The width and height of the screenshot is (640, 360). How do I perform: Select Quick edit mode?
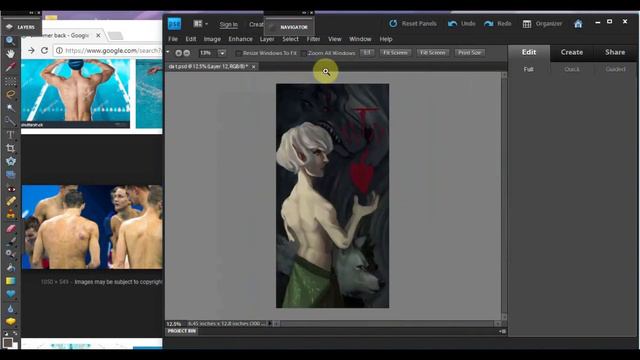coord(572,69)
